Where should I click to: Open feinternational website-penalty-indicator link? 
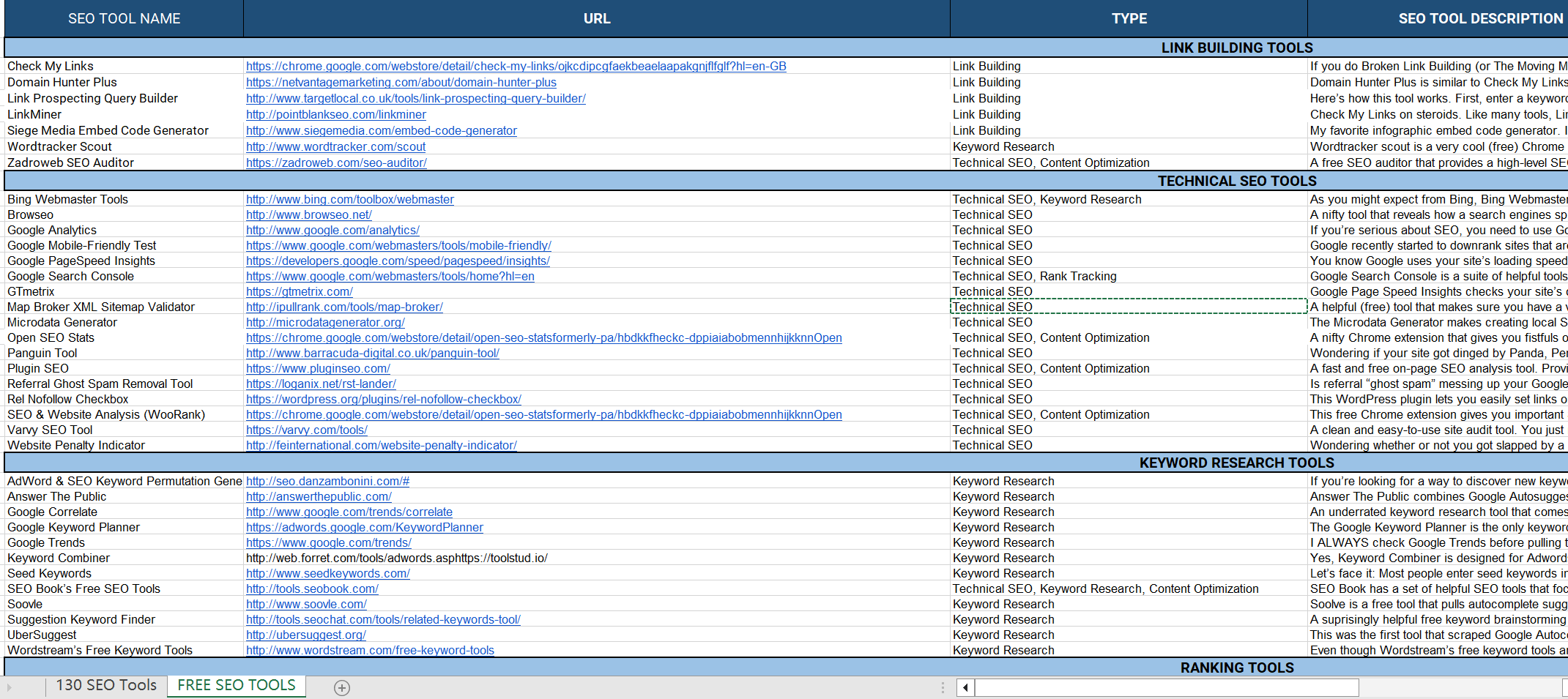[x=382, y=445]
